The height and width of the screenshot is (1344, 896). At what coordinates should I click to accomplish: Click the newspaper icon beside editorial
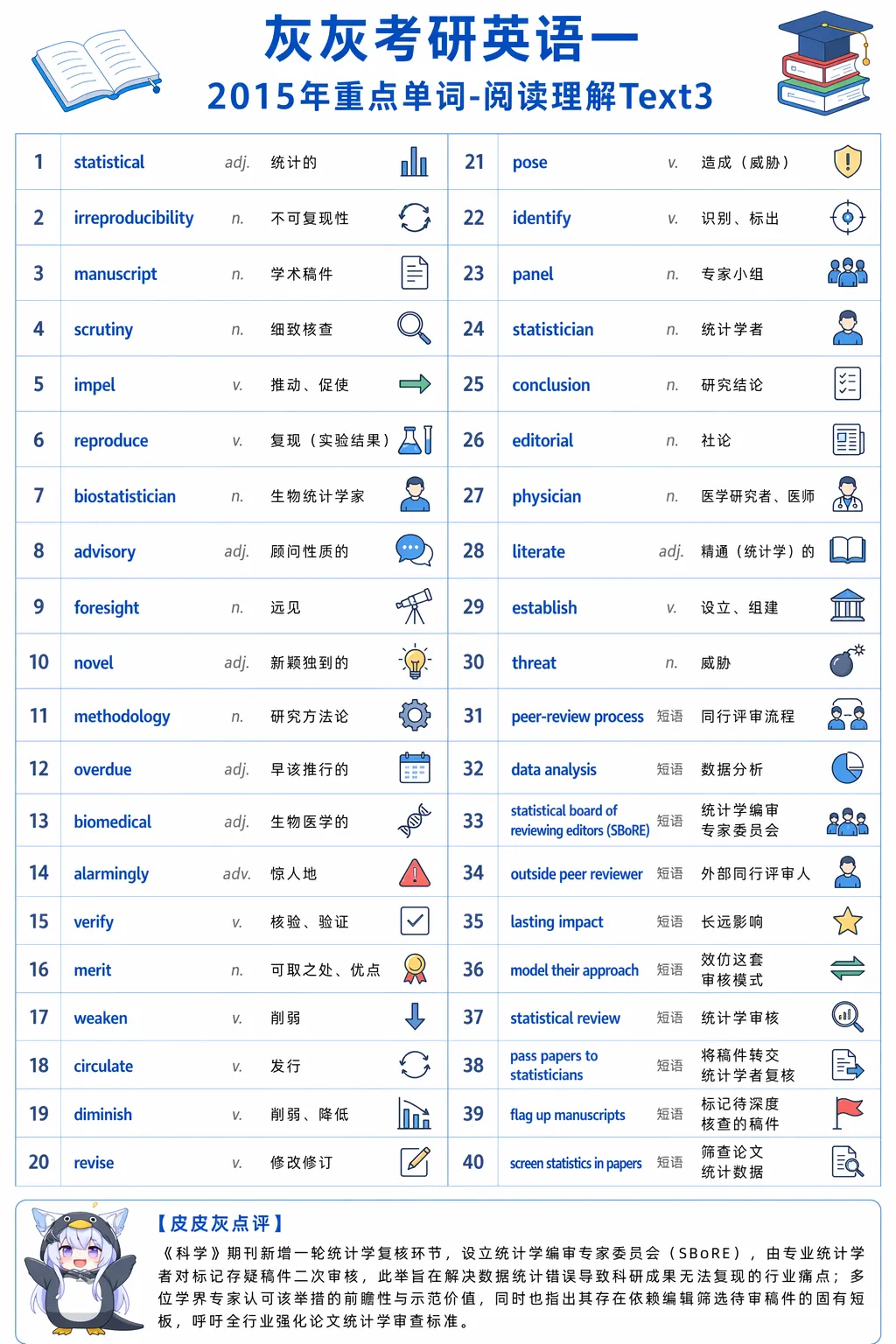tap(848, 439)
